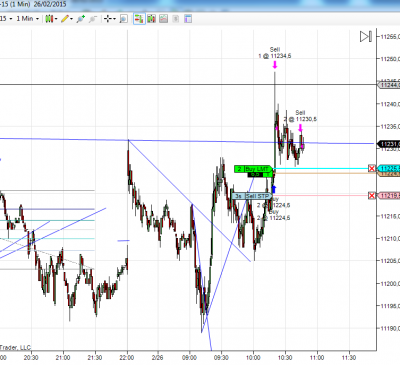Cancel the pink Sell STP order with red X
The image size is (400, 365).
pyautogui.click(x=371, y=196)
